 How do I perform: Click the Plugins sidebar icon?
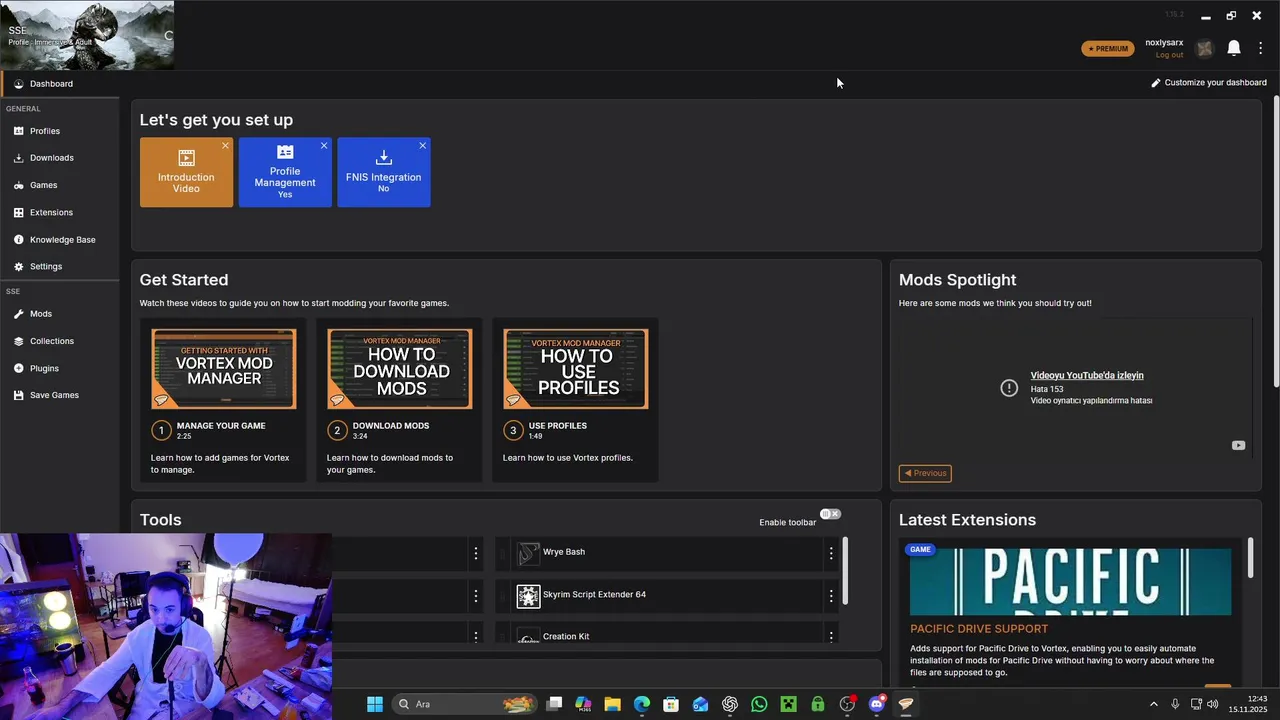pyautogui.click(x=19, y=368)
